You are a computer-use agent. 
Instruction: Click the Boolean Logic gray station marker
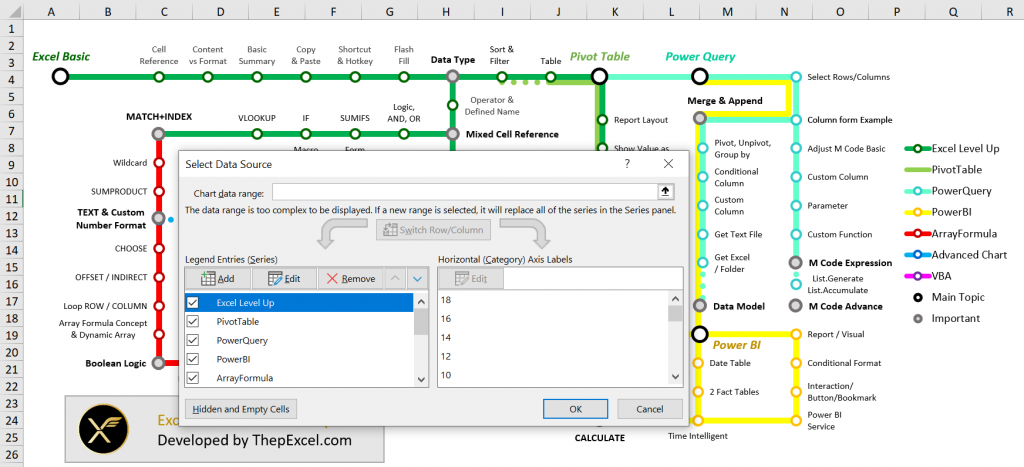click(158, 362)
